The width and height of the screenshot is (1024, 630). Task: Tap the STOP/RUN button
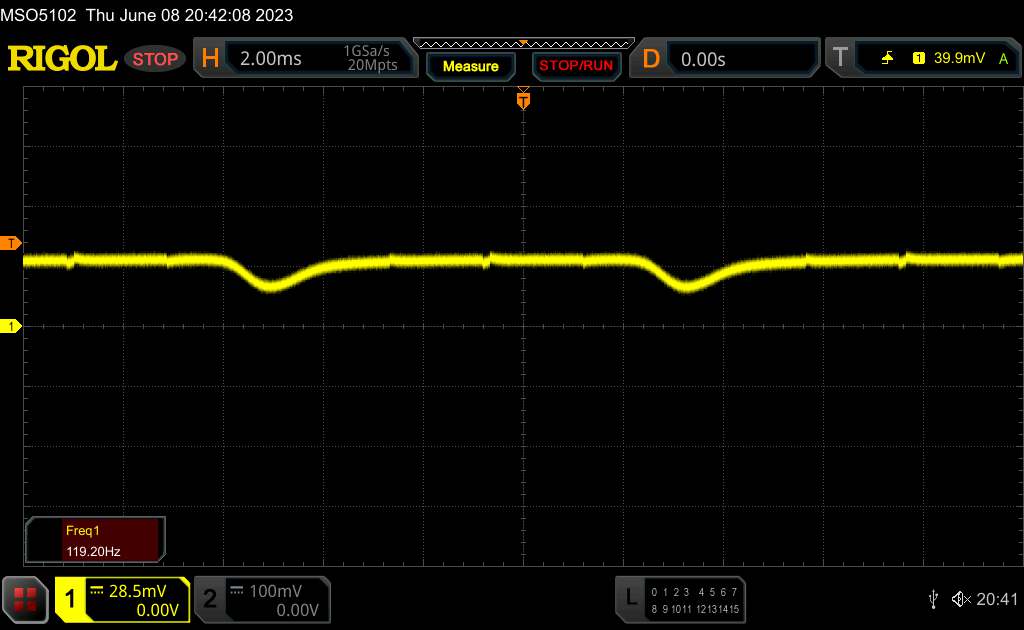pyautogui.click(x=576, y=65)
